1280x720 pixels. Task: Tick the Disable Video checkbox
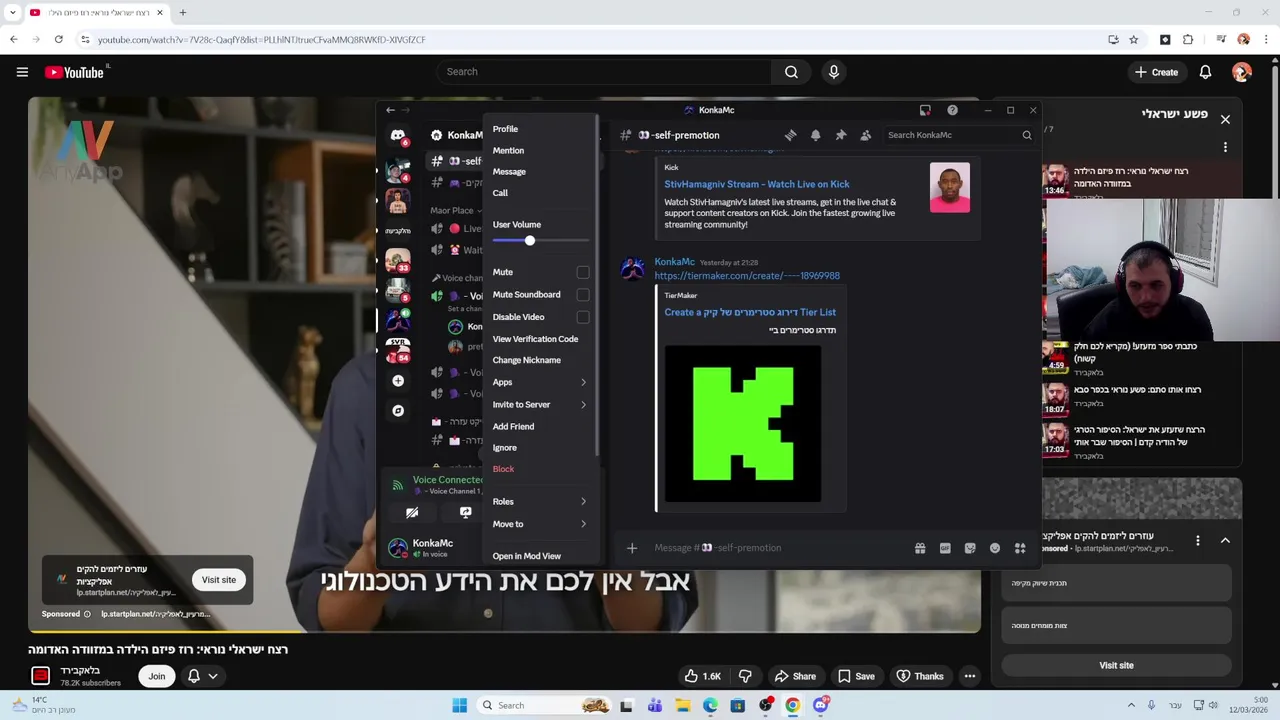[583, 317]
